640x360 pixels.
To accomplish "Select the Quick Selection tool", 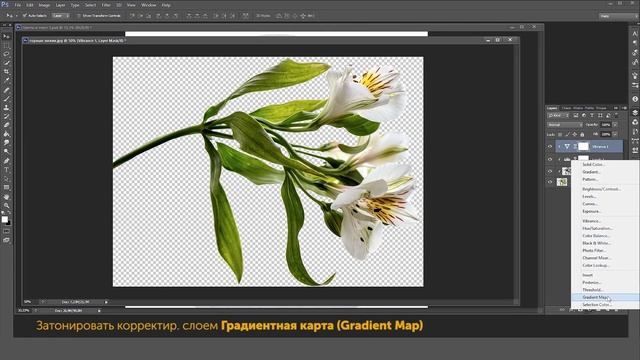I will (6, 63).
